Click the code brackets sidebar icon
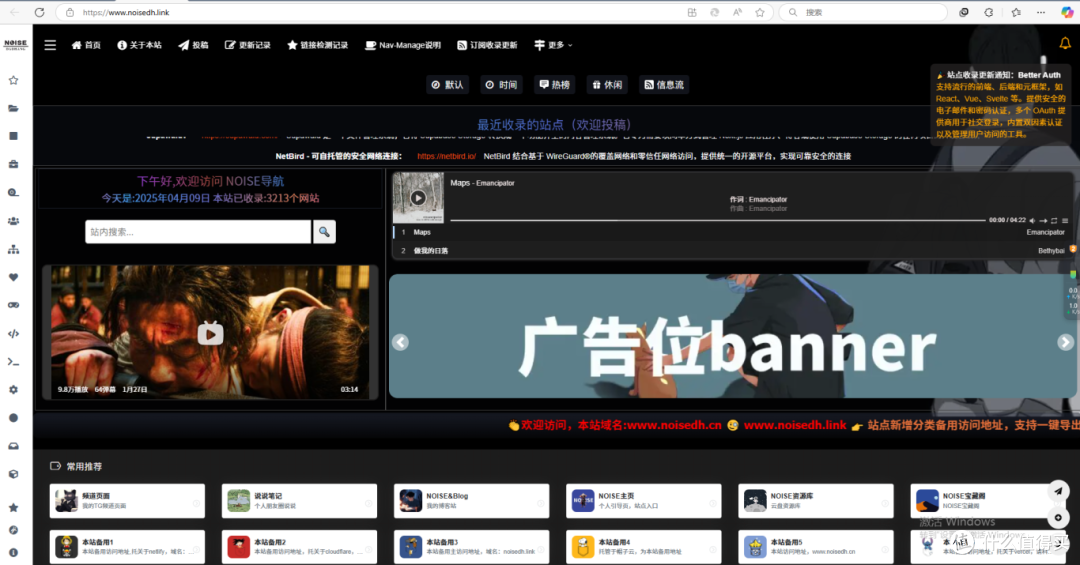This screenshot has height=565, width=1080. 13,334
